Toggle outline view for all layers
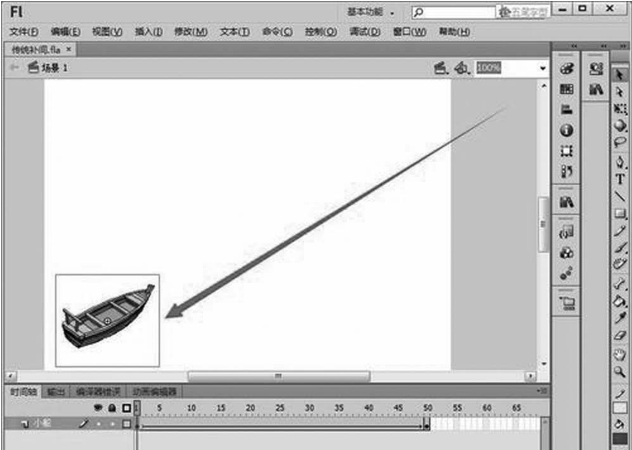 [127, 408]
